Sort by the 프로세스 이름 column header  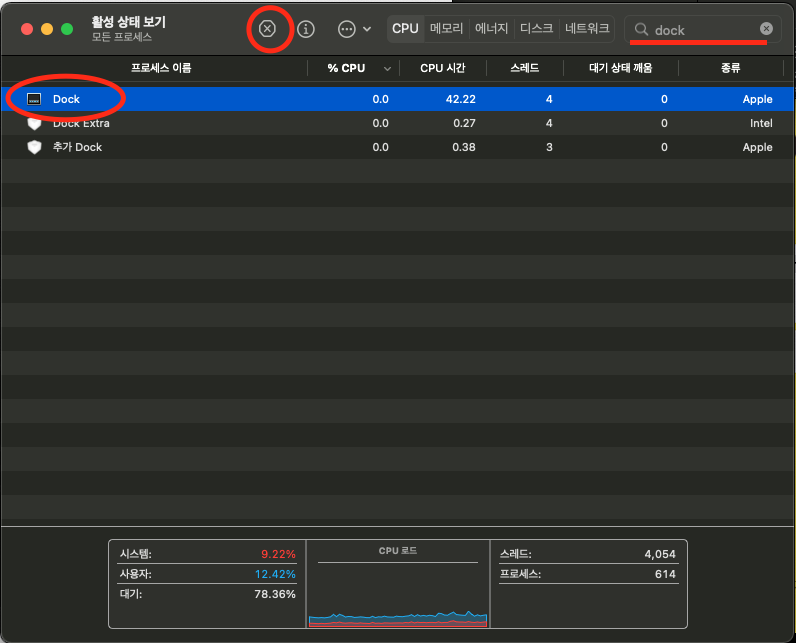click(x=161, y=68)
